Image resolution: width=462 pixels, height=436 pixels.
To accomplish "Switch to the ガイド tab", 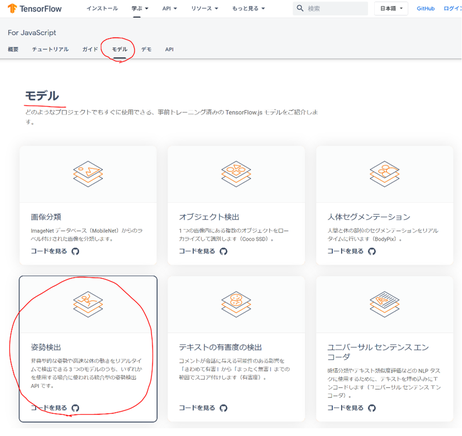I will [x=90, y=49].
